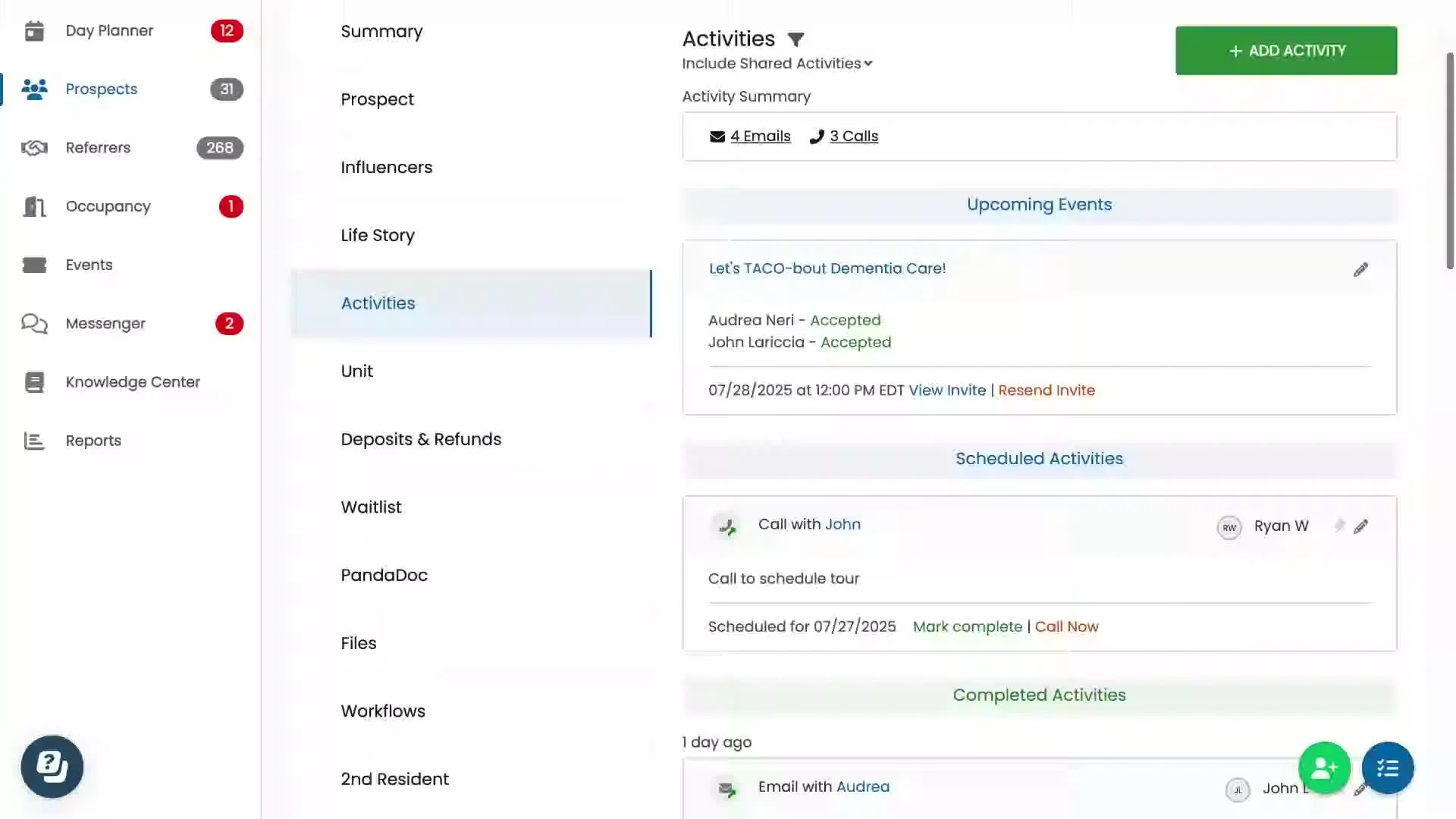Screen dimensions: 1456x819
Task: Click the green add prospect floating button
Action: point(1324,768)
